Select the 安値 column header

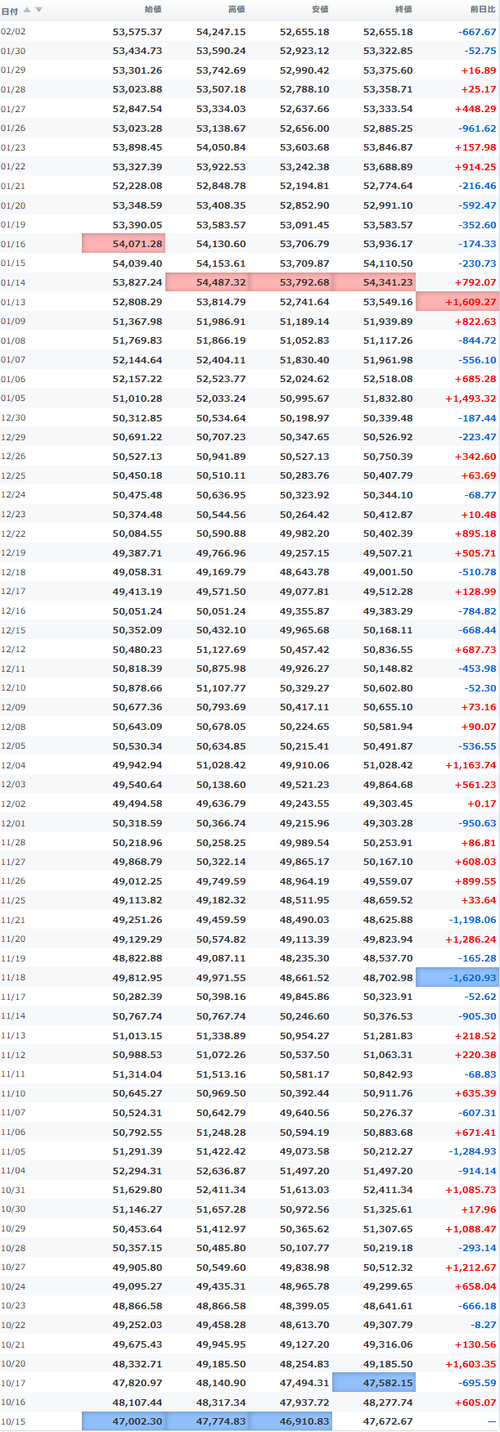[318, 10]
